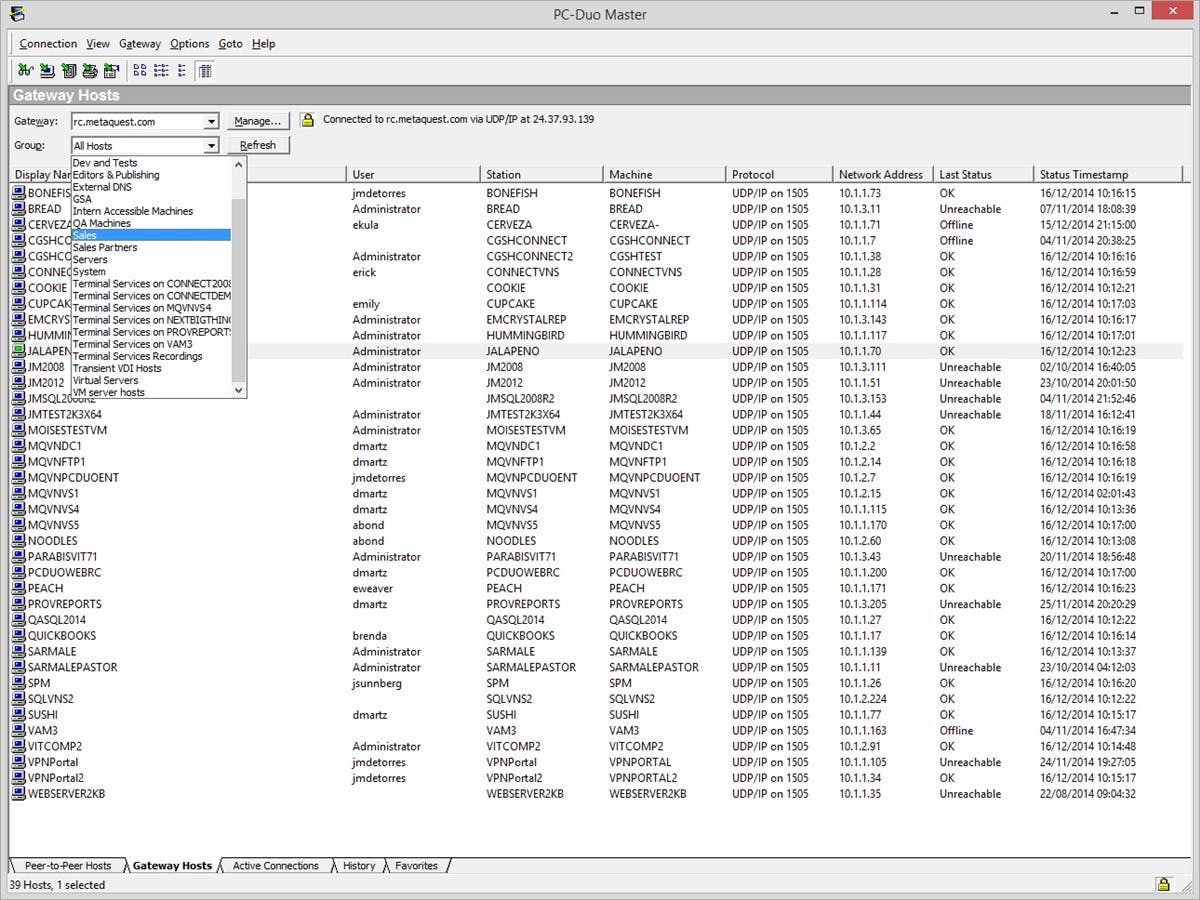The height and width of the screenshot is (900, 1200).
Task: Click the green JALAPENO host icon
Action: pyautogui.click(x=19, y=351)
